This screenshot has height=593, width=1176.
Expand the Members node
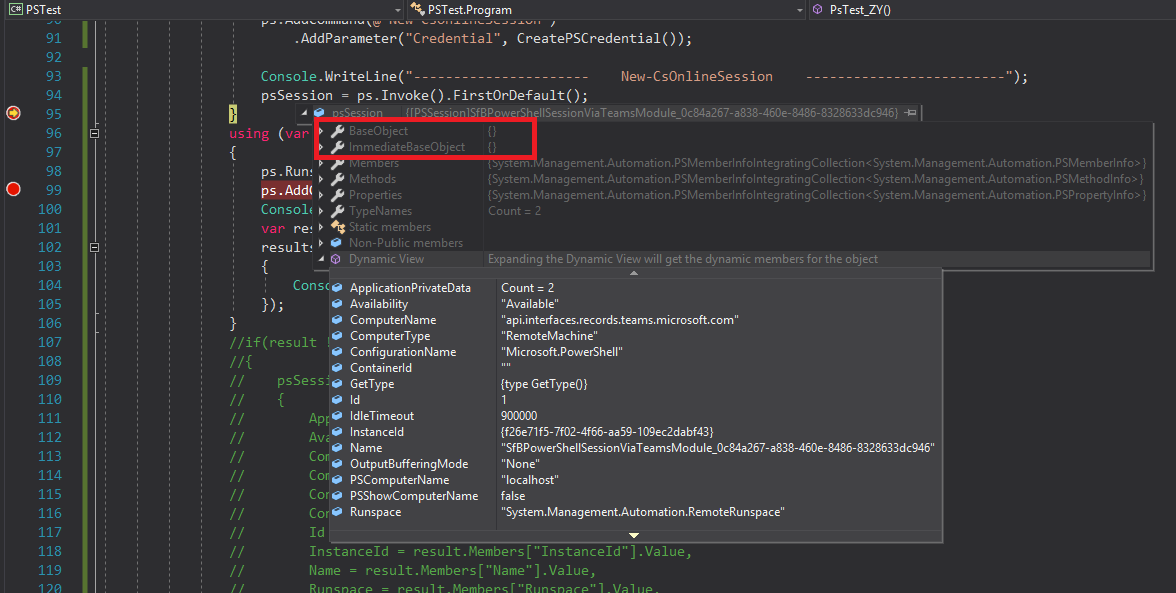point(322,163)
